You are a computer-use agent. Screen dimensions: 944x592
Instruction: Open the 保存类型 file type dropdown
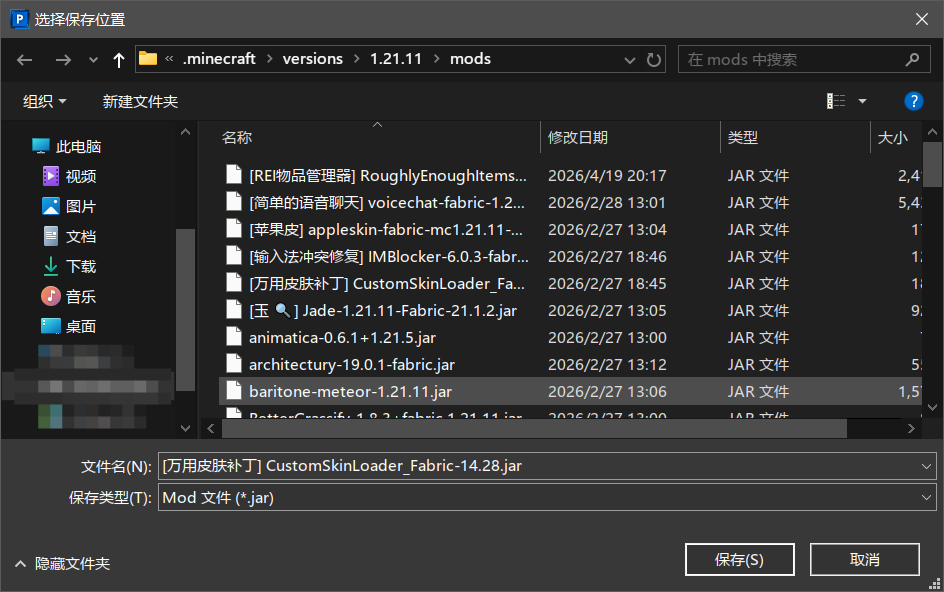(x=547, y=497)
